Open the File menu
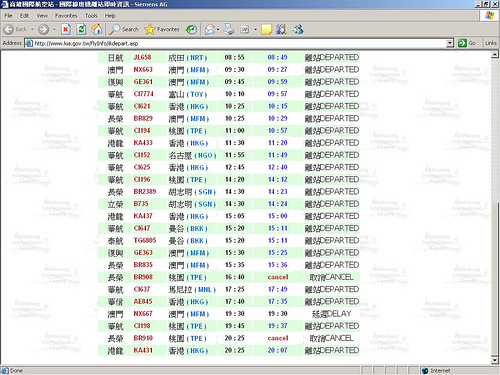The image size is (500, 375). click(x=8, y=16)
